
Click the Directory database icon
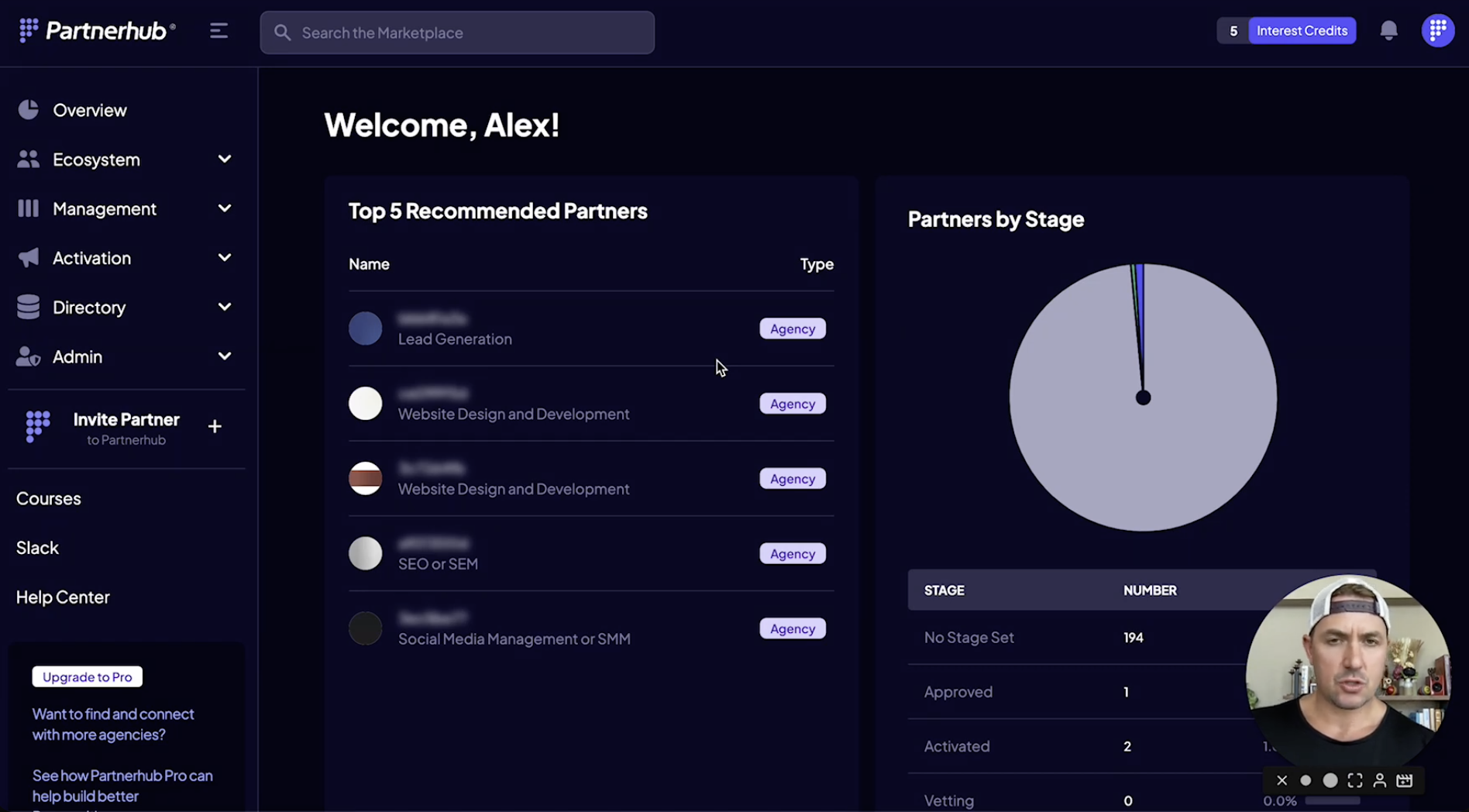[x=28, y=307]
